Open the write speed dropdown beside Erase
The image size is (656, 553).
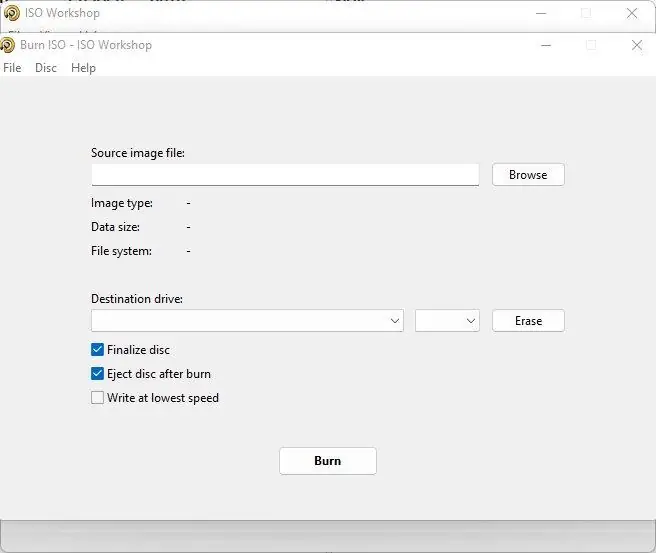pos(447,321)
